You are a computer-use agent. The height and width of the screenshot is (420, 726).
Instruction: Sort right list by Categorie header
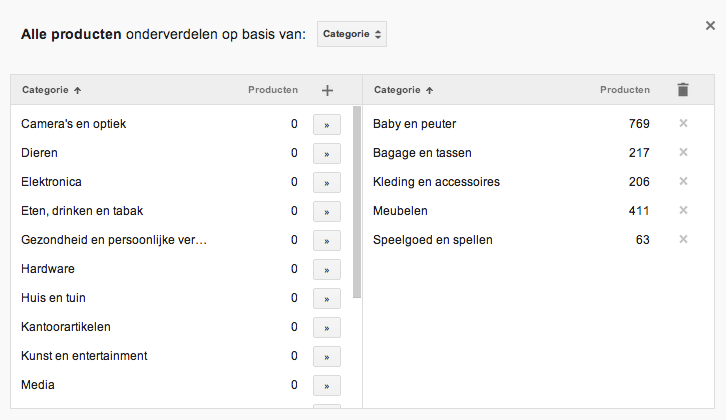[x=403, y=90]
